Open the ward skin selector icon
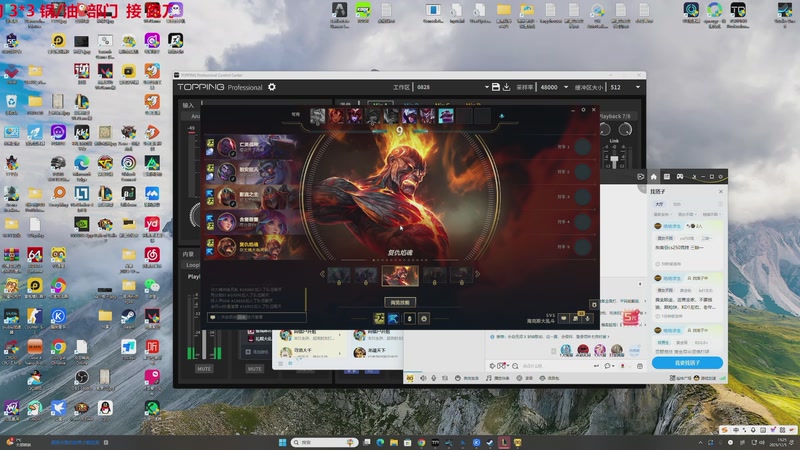 pos(409,318)
